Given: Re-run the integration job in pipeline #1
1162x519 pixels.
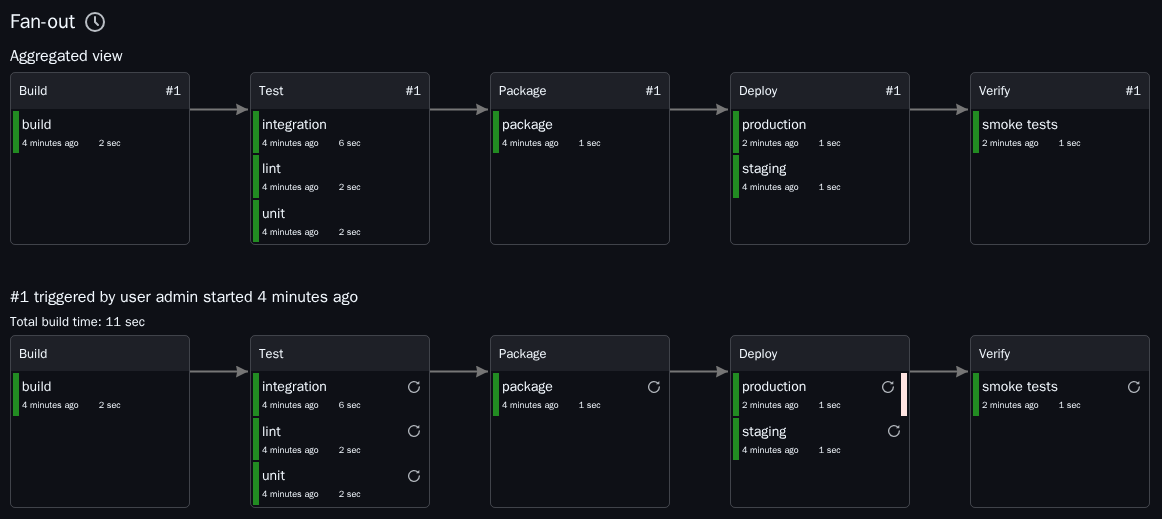Looking at the screenshot, I should pos(414,386).
